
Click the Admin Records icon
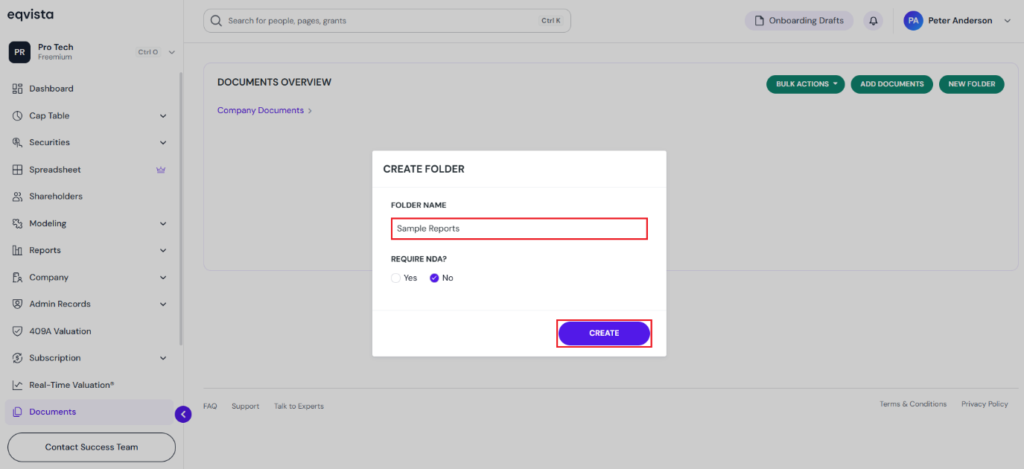[18, 304]
